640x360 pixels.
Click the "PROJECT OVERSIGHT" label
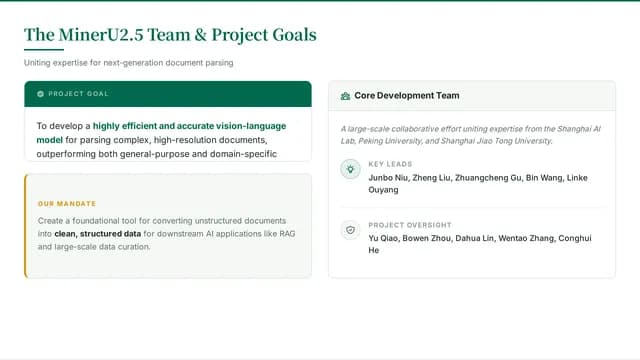point(410,225)
